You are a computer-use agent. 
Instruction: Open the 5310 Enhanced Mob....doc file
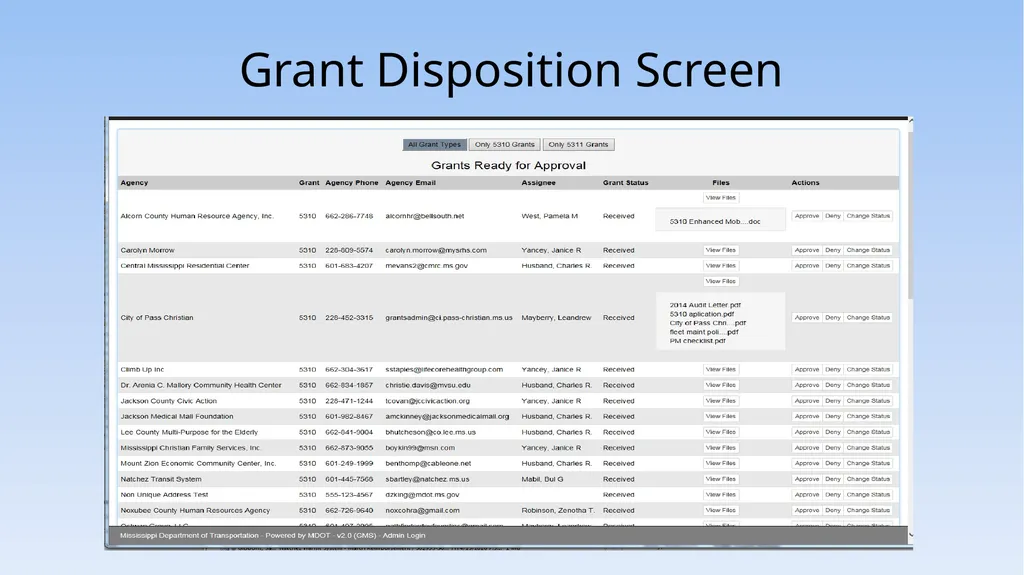[714, 222]
